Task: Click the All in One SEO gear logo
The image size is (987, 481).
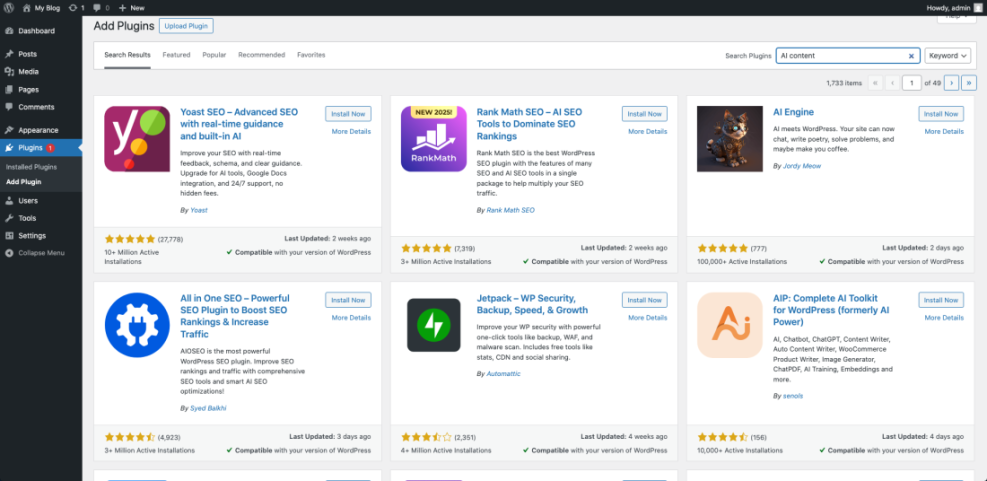Action: pyautogui.click(x=137, y=325)
